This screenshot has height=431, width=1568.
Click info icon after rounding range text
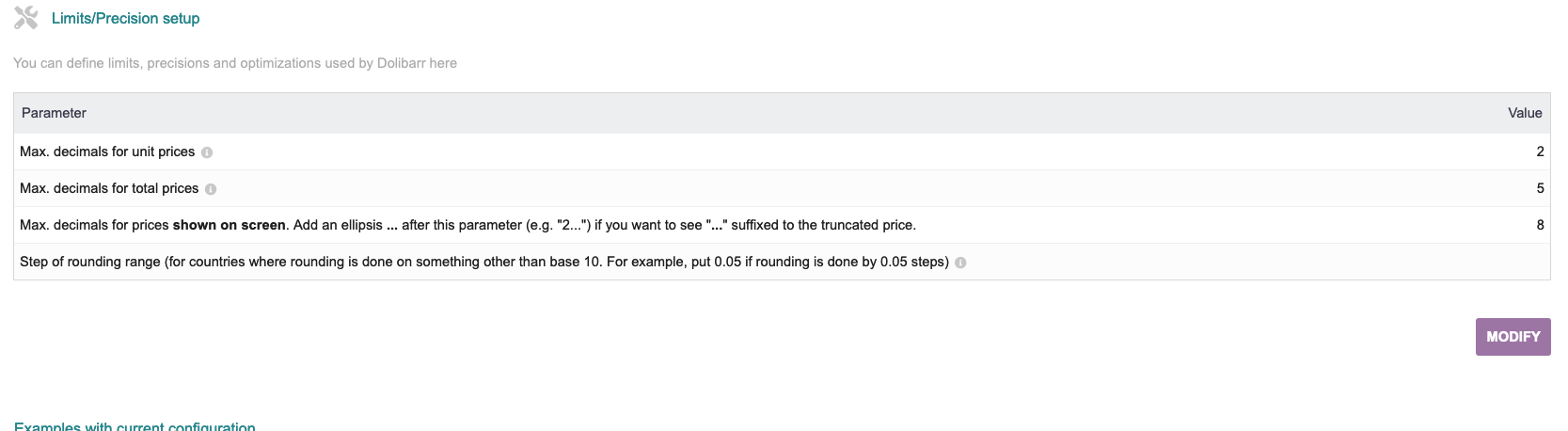(x=960, y=263)
